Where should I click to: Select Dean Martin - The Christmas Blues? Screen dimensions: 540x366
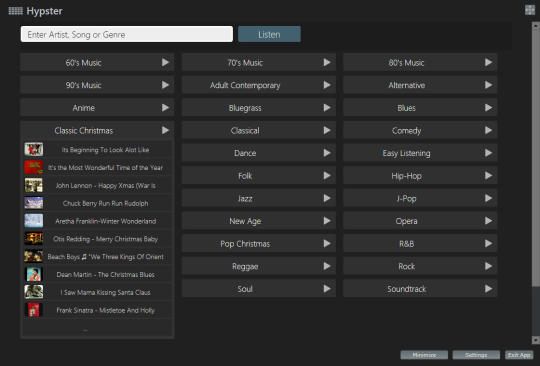tap(105, 275)
